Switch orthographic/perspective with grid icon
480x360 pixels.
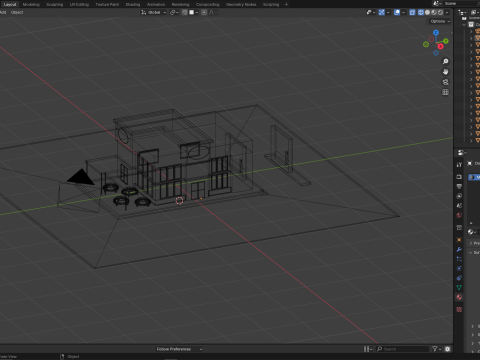445,92
